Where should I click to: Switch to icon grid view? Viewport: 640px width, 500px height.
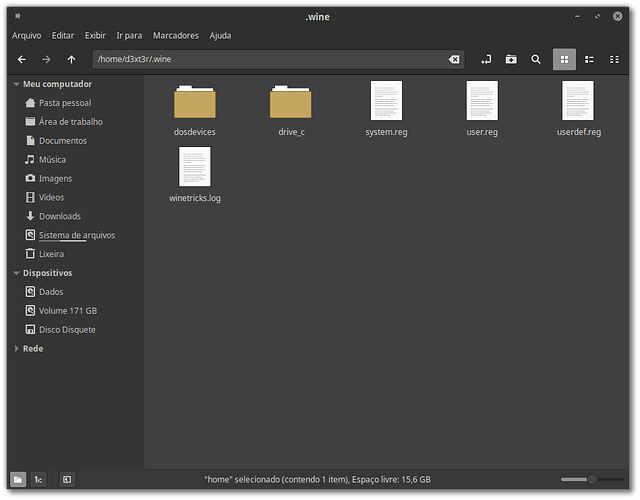pyautogui.click(x=564, y=60)
